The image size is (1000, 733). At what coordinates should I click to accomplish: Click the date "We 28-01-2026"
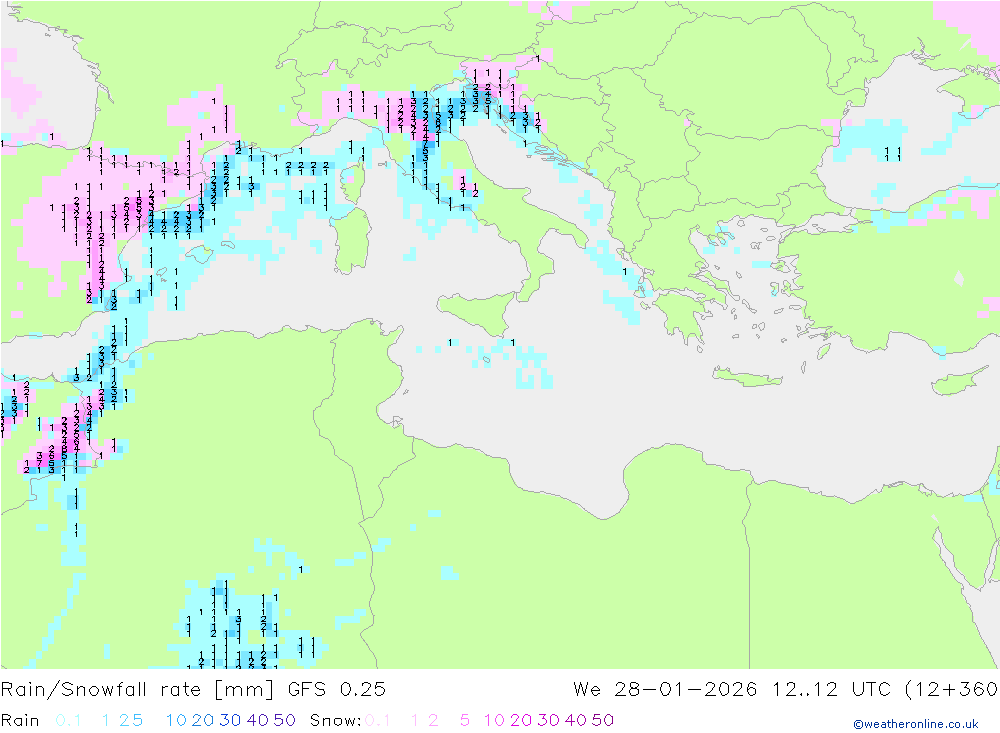pos(665,690)
